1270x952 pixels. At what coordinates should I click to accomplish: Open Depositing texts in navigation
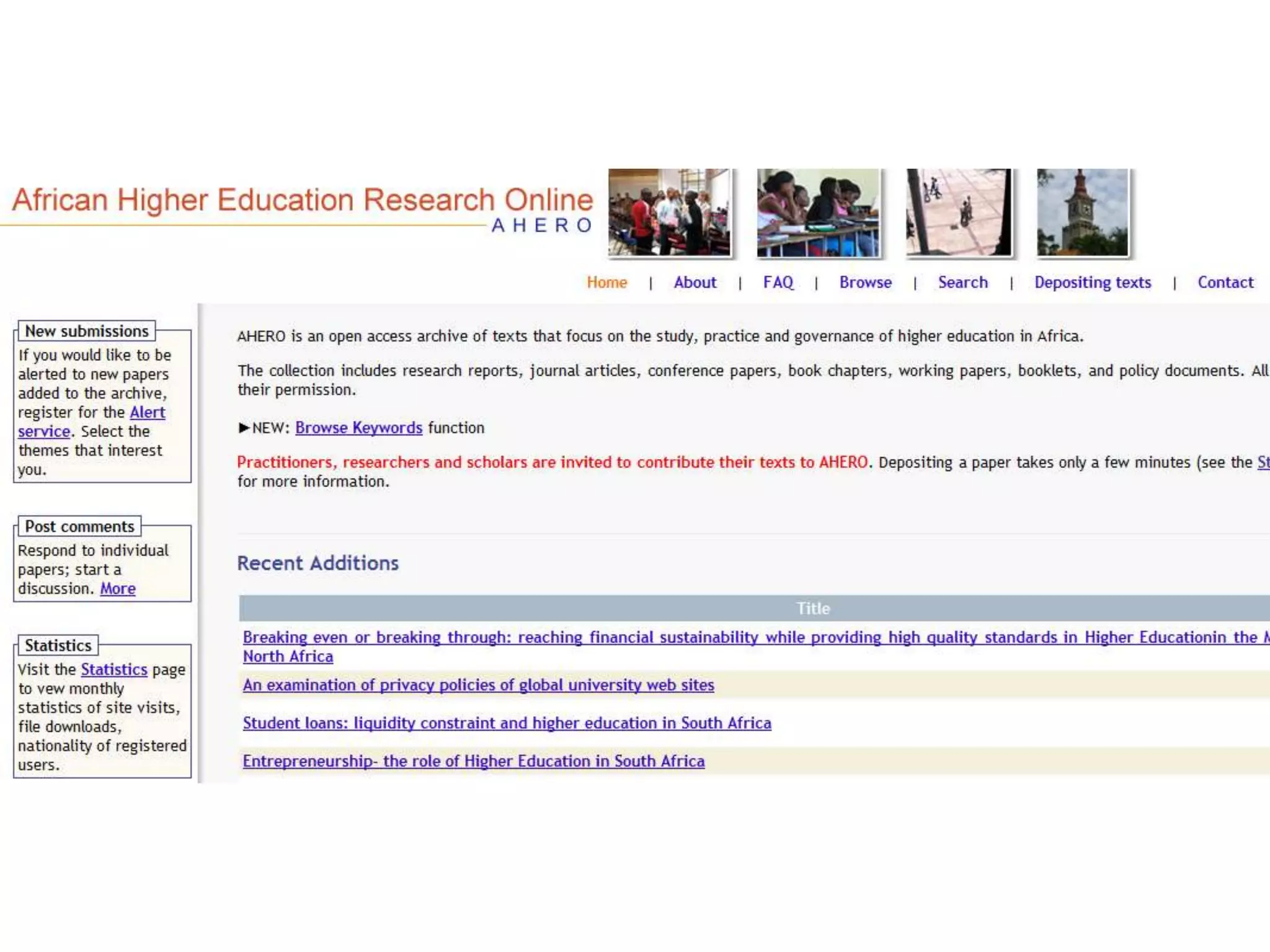pyautogui.click(x=1092, y=283)
